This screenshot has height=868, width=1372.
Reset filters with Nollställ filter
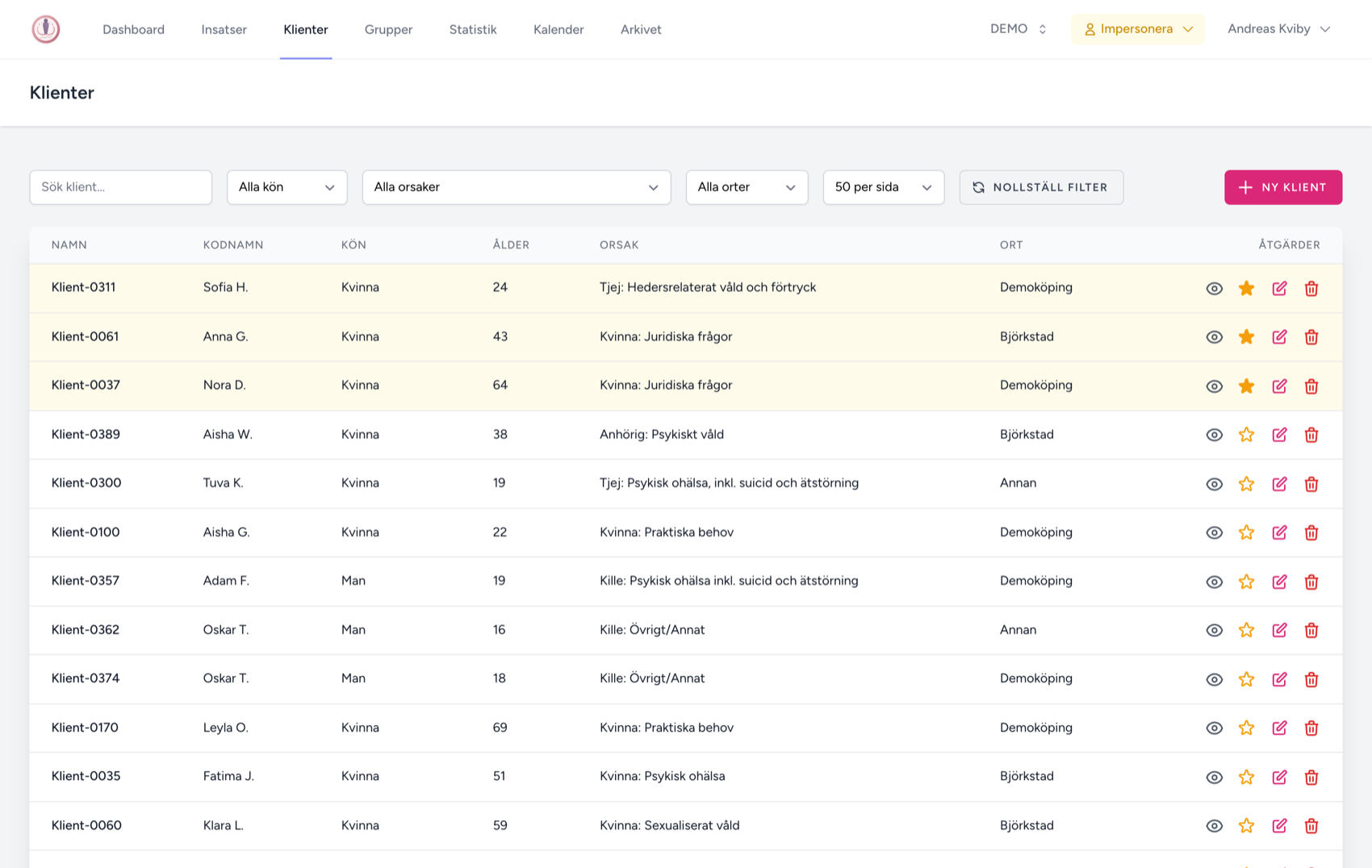(x=1041, y=187)
